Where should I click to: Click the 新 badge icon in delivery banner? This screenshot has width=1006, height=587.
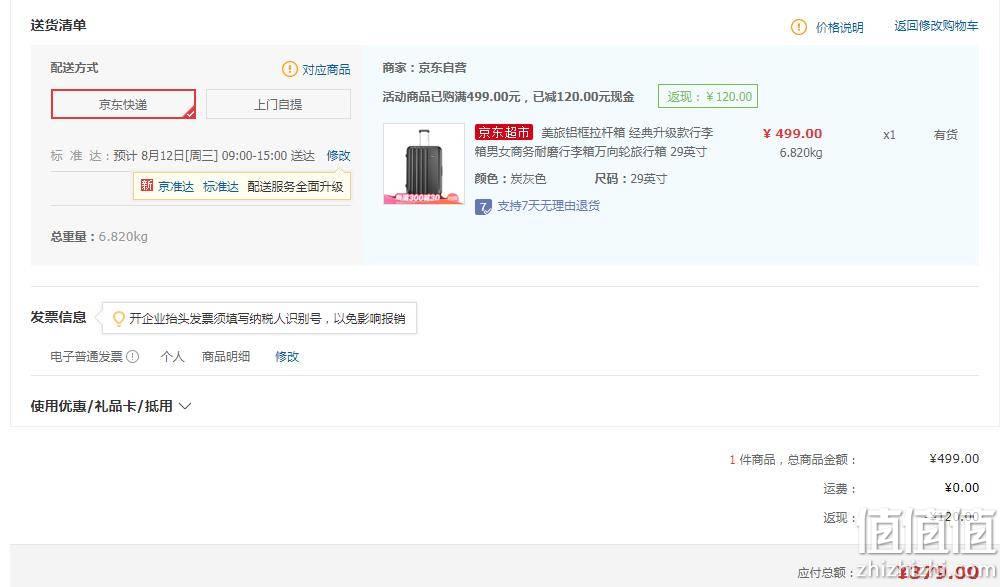point(147,185)
